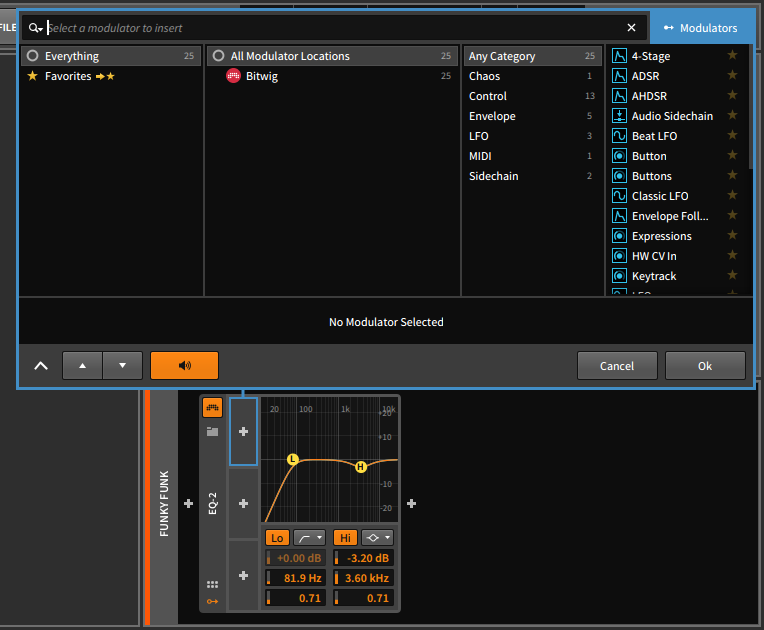Toggle the Hi band button
764x630 pixels.
345,538
